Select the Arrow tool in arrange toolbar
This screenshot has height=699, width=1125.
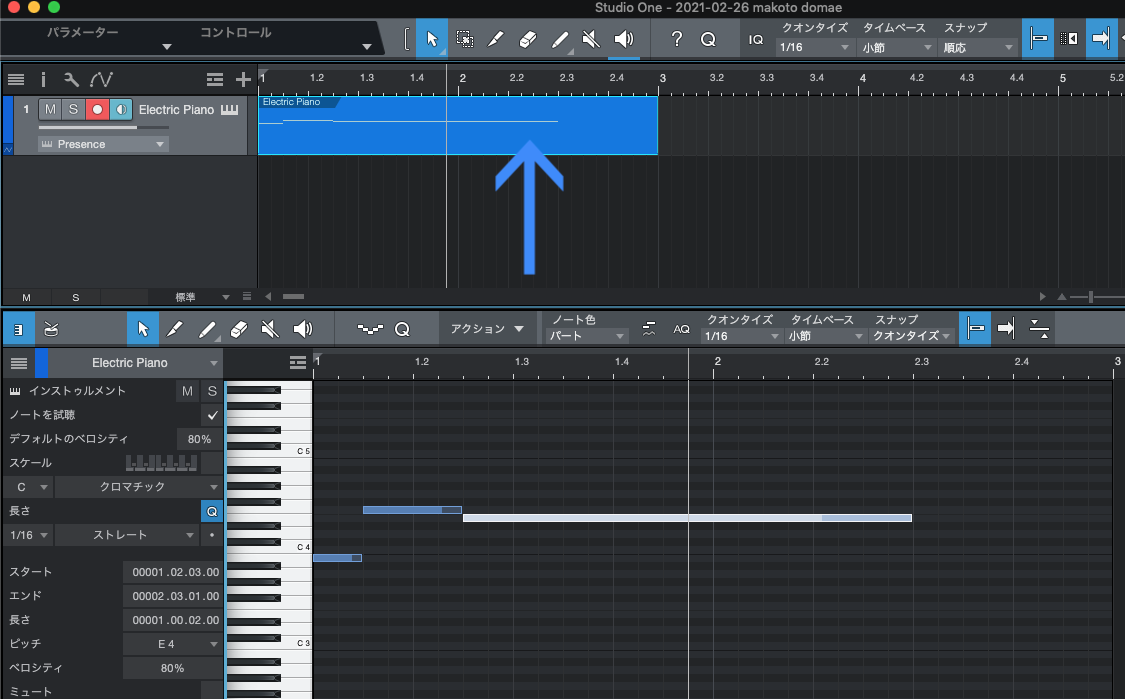pyautogui.click(x=432, y=39)
